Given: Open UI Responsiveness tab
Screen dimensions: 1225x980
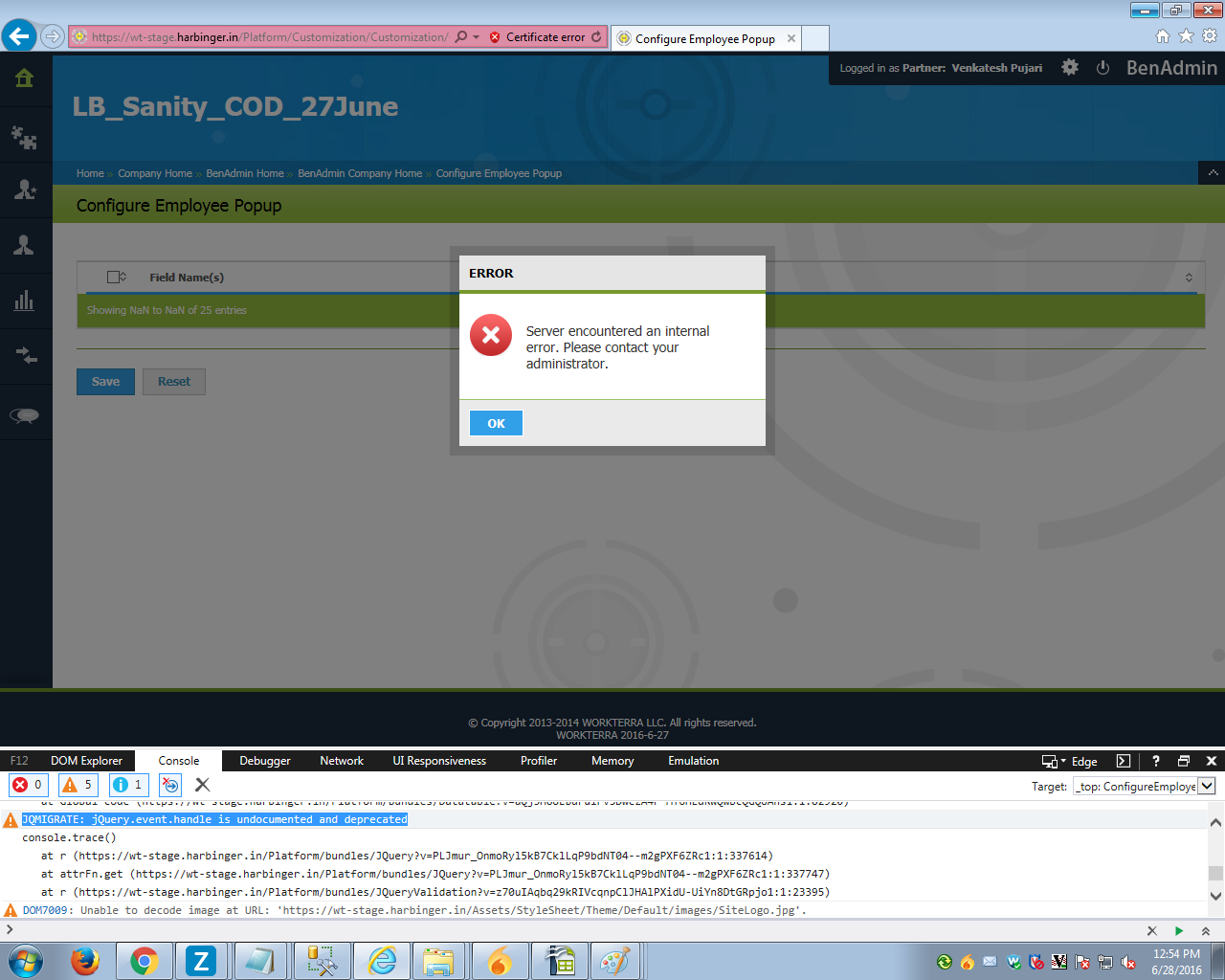Looking at the screenshot, I should click(x=439, y=761).
